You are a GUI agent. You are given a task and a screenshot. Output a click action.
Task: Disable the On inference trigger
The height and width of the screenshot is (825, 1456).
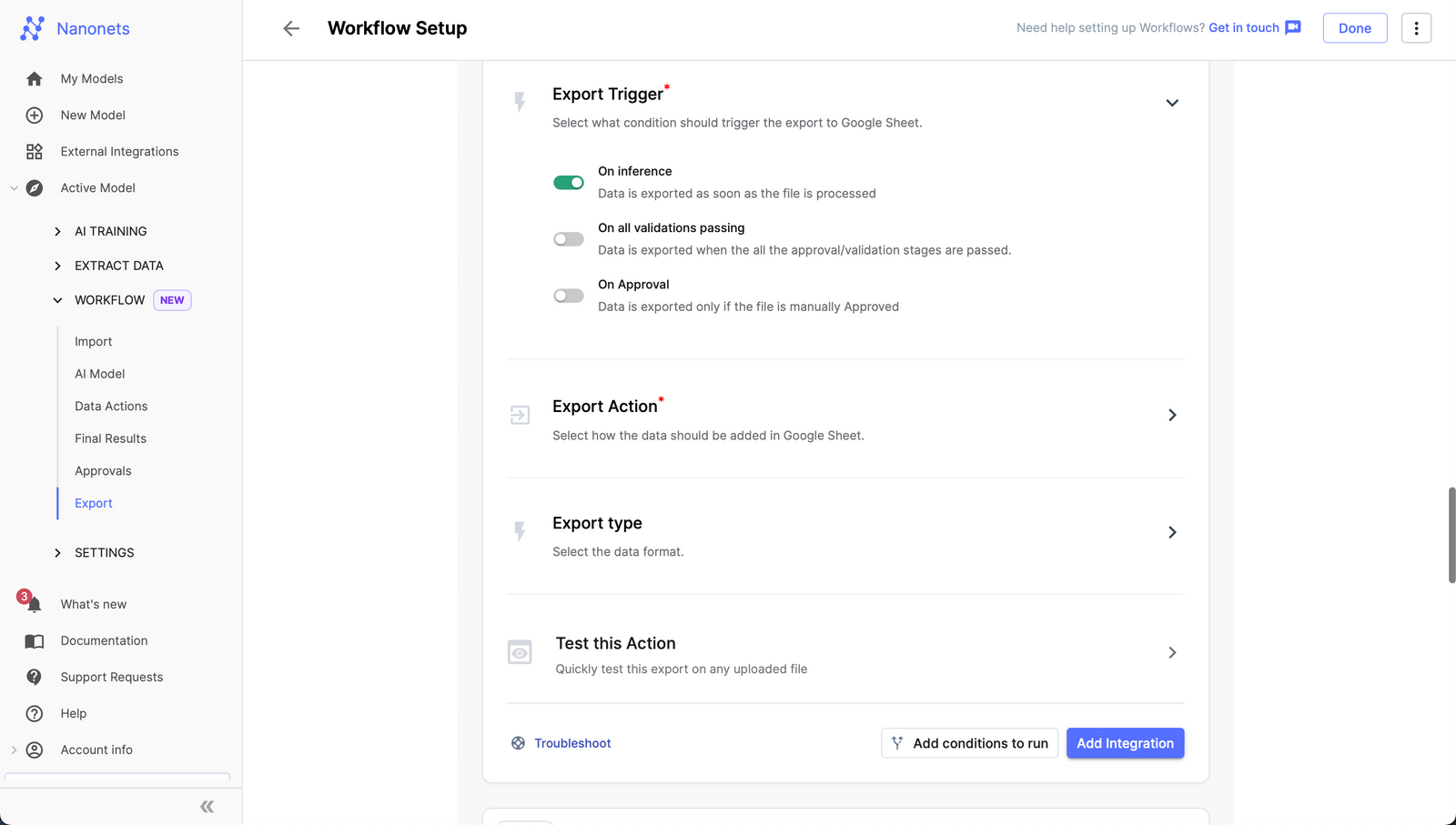[x=568, y=182]
